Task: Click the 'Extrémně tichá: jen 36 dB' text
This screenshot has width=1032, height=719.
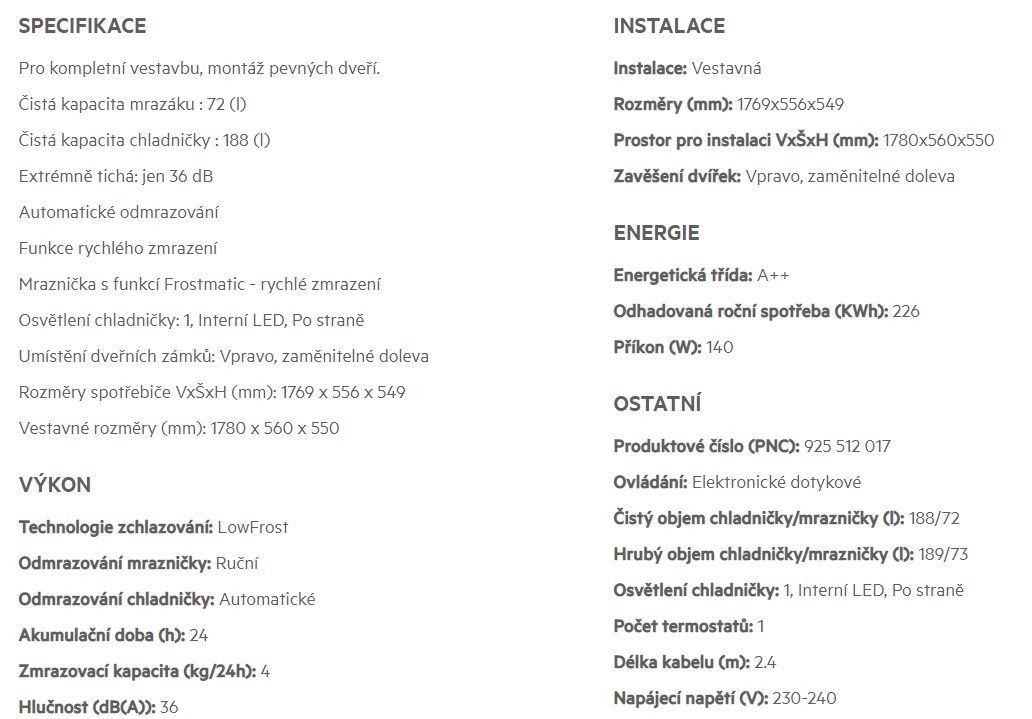Action: (x=116, y=176)
